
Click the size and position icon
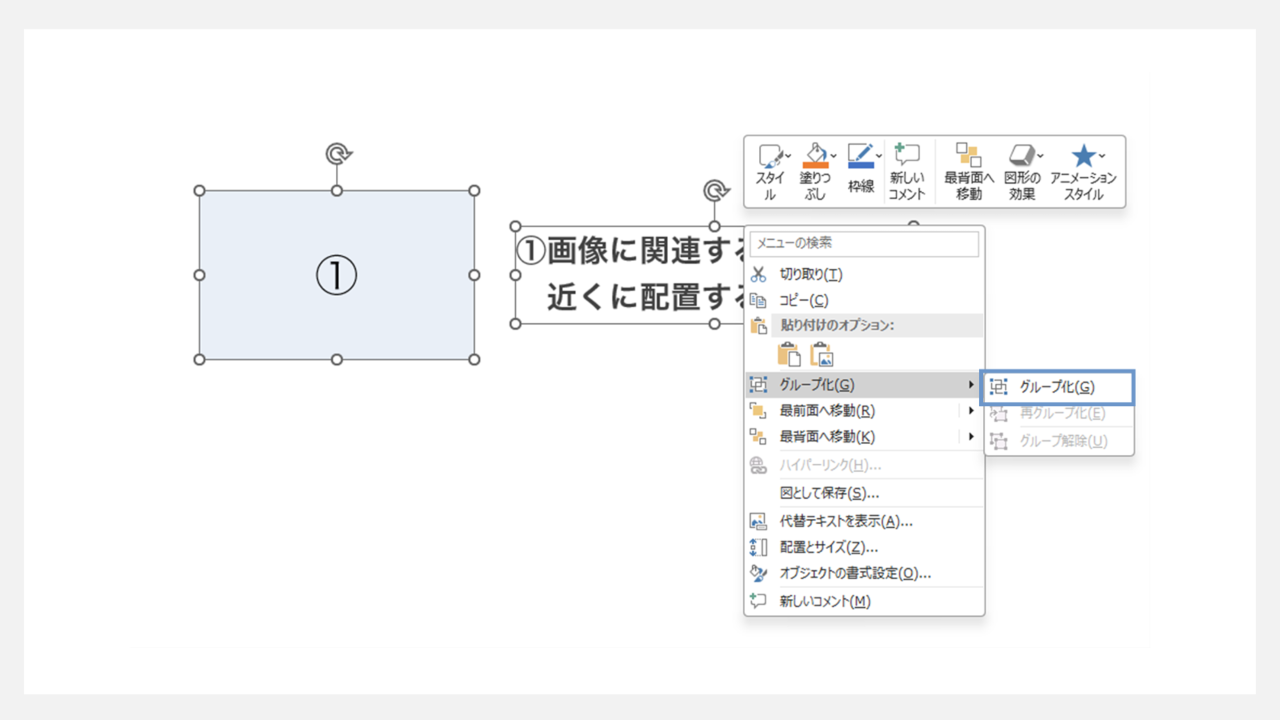758,547
